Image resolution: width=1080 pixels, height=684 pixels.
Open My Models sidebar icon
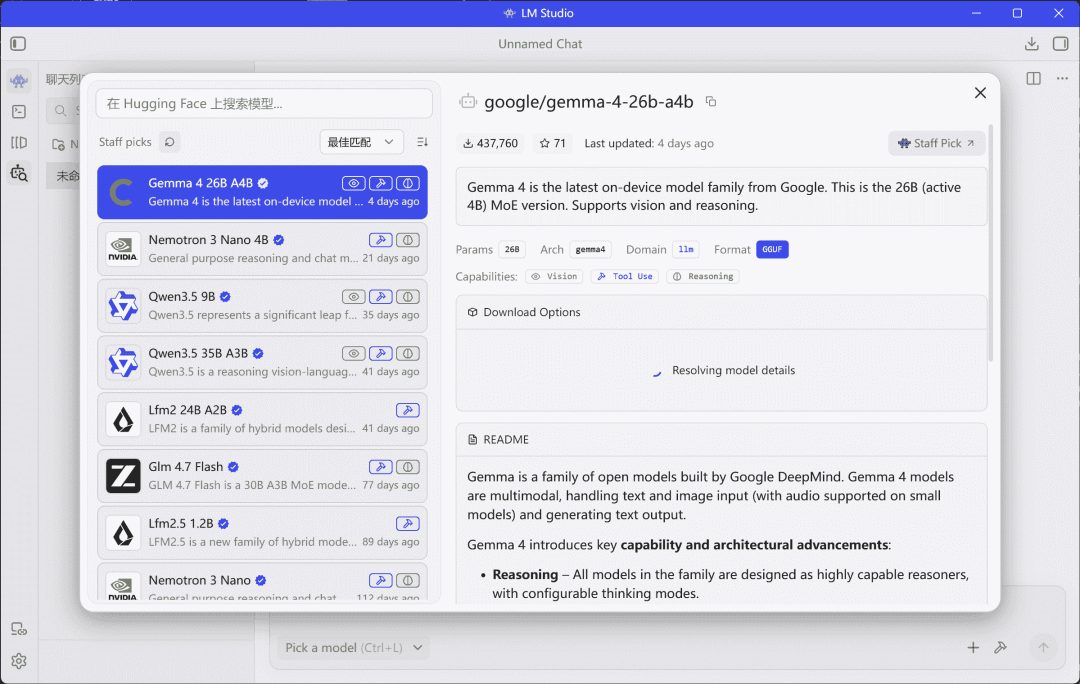(x=19, y=143)
